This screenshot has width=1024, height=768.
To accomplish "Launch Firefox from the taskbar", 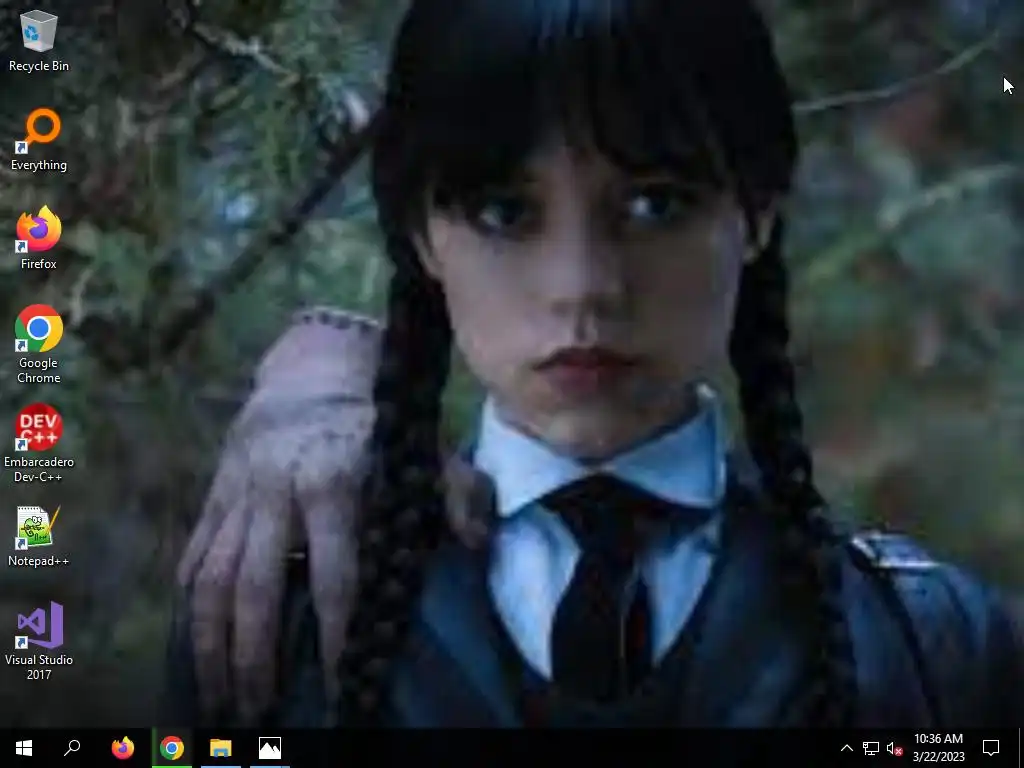I will pyautogui.click(x=123, y=748).
